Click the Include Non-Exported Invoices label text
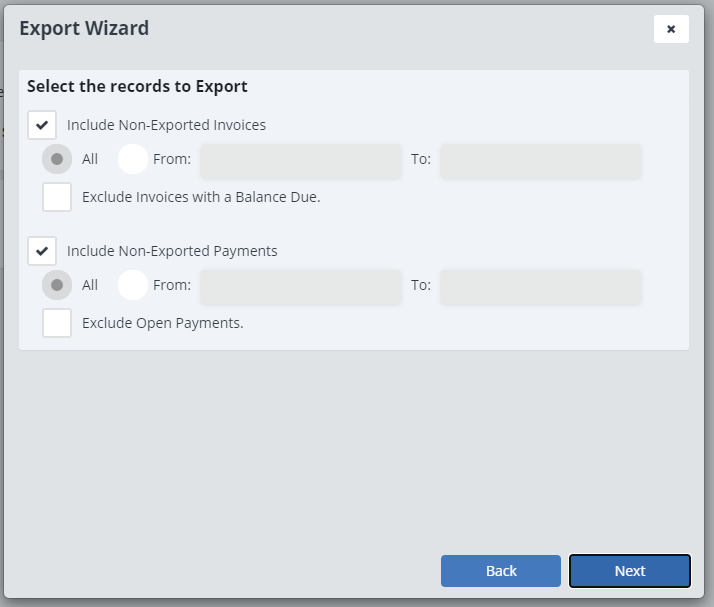 (x=166, y=125)
